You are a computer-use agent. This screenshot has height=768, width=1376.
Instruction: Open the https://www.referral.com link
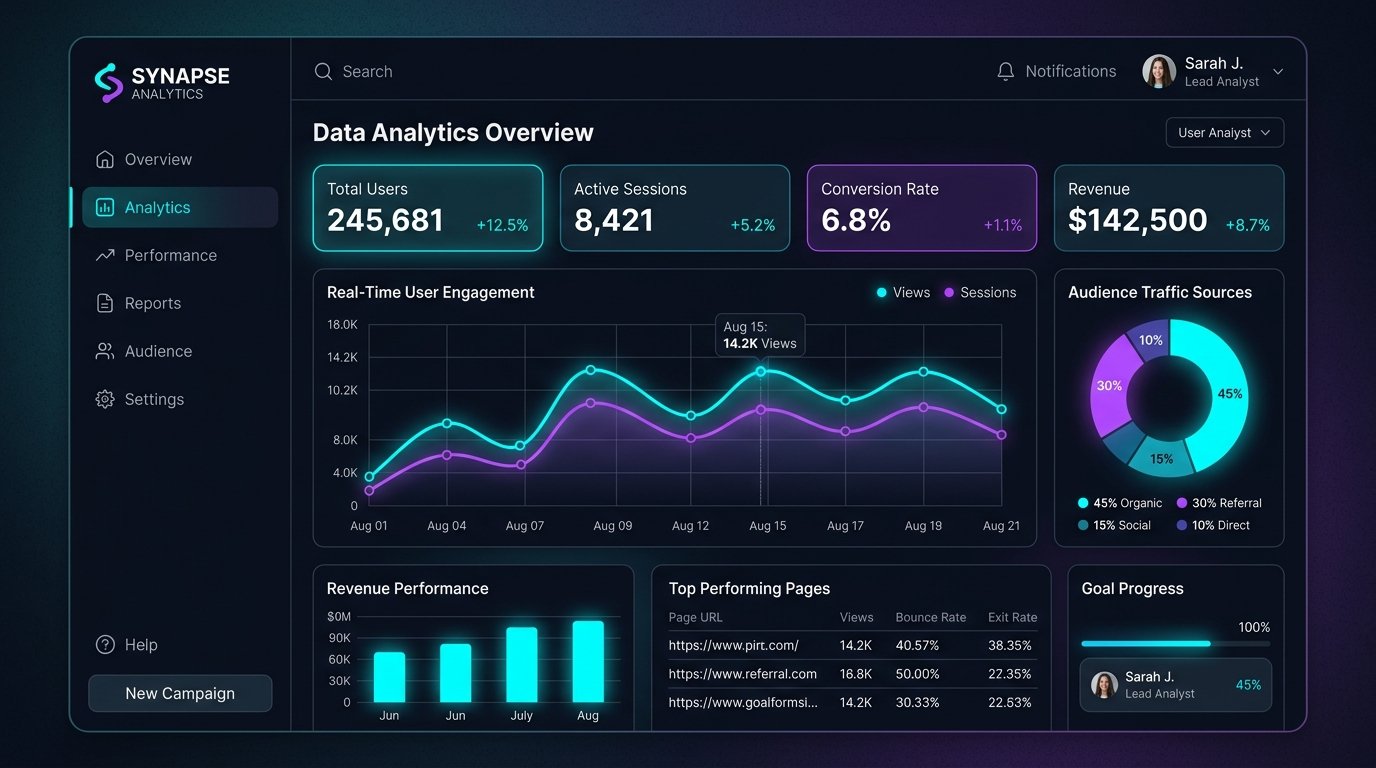742,674
